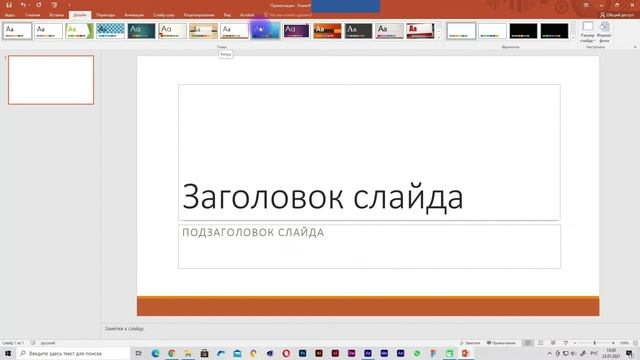The image size is (640, 360).
Task: Switch to the Анимация ribbon tab
Action: click(134, 15)
